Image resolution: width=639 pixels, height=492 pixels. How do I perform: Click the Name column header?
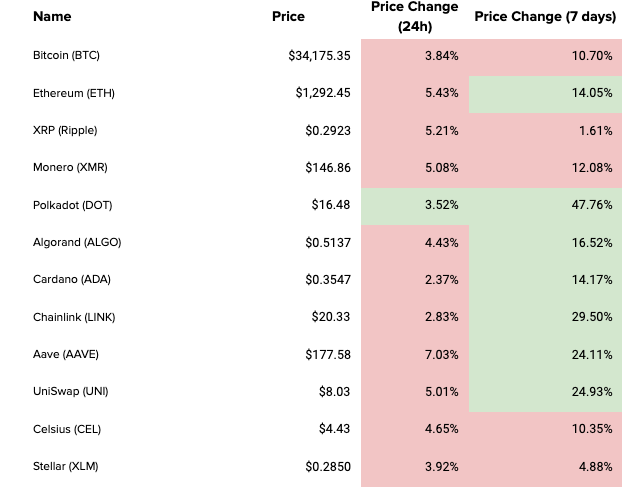click(x=52, y=17)
